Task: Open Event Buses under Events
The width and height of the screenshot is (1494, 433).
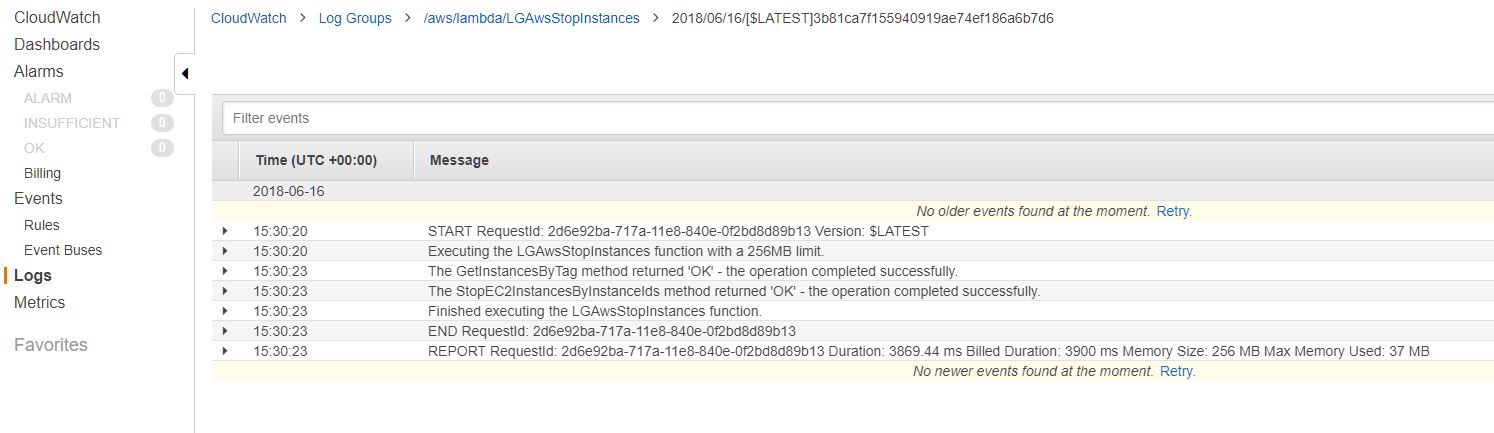Action: click(x=63, y=250)
